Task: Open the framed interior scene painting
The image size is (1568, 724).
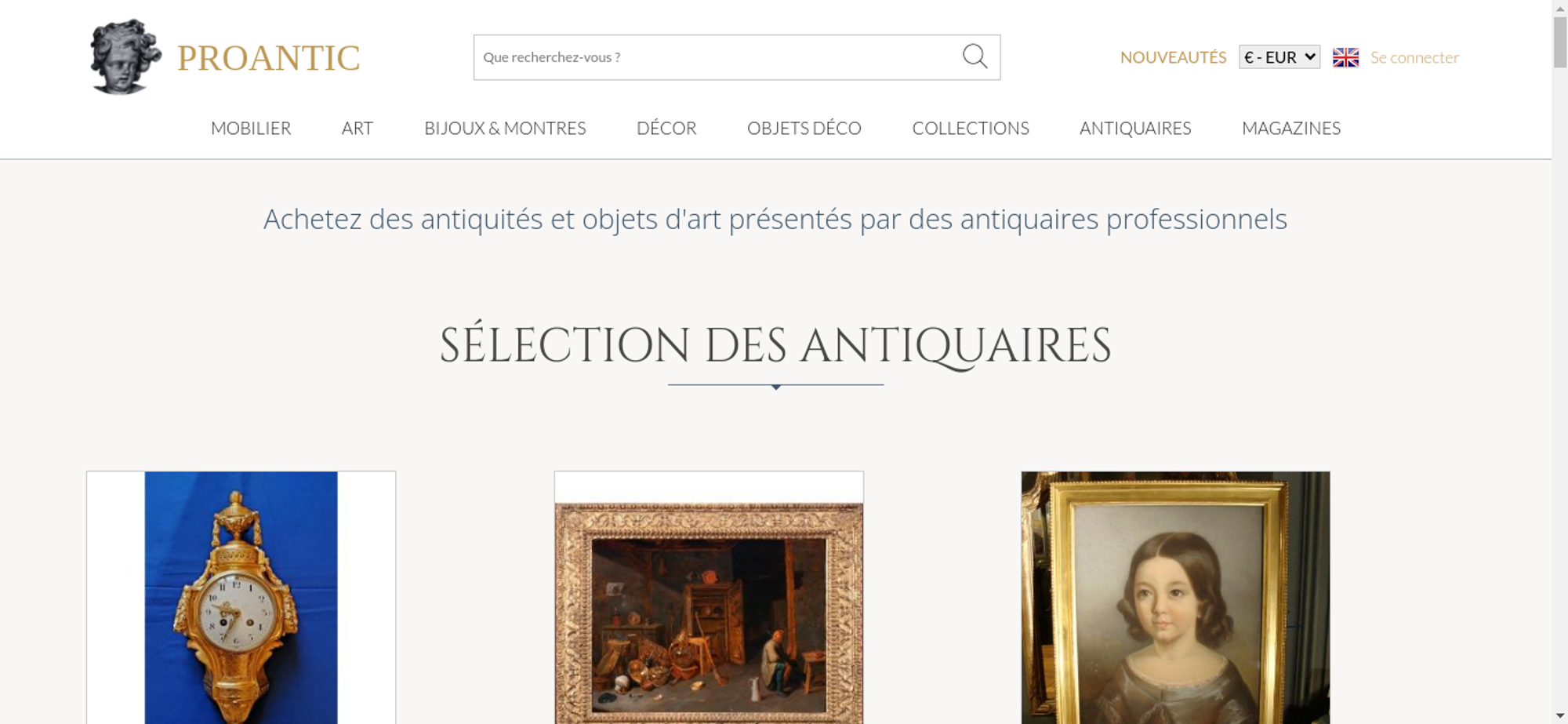Action: pyautogui.click(x=709, y=597)
